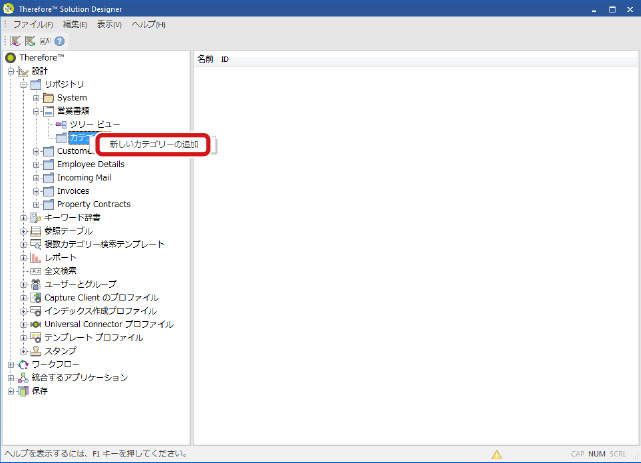641x463 pixels.
Task: Collapse the 営業書類 folder node
Action: pos(36,110)
